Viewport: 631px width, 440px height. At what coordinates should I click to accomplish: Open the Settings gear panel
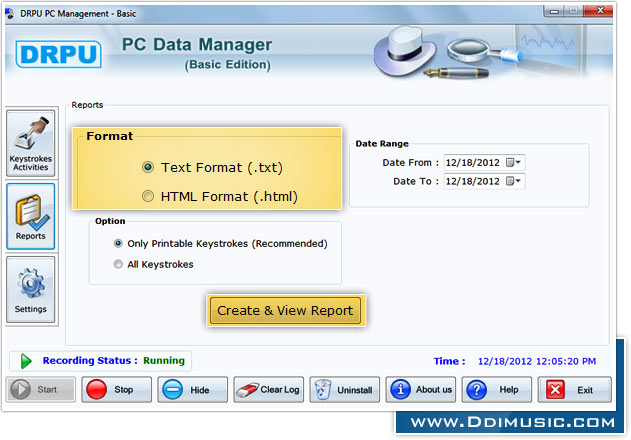pyautogui.click(x=31, y=289)
